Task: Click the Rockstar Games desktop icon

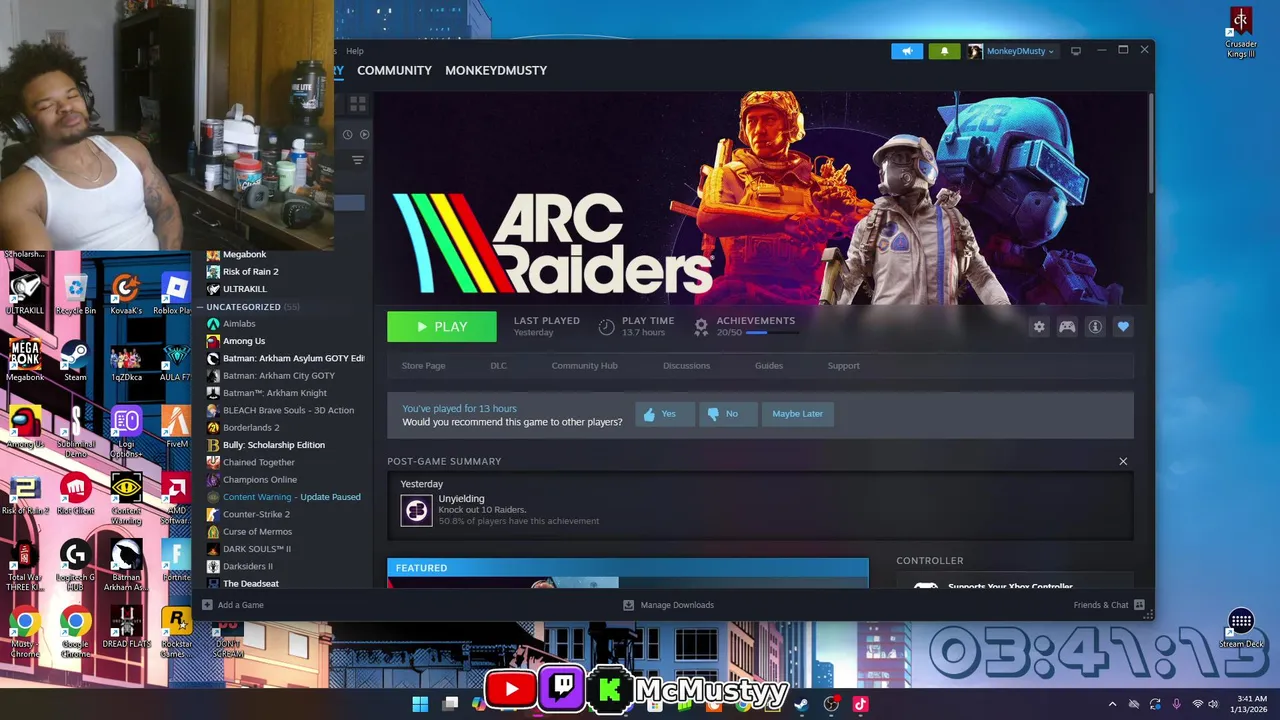Action: 176,632
